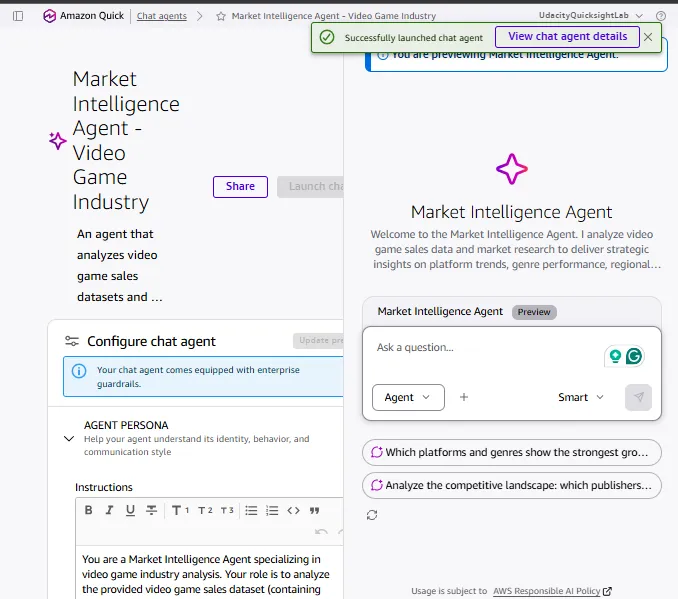
Task: Click 'Successfully launched chat agent' message
Action: (x=413, y=38)
